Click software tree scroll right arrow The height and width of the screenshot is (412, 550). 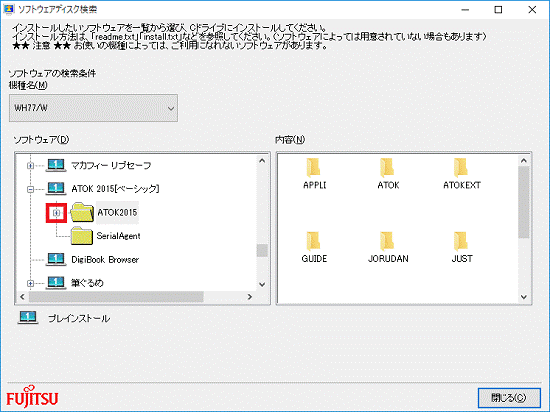click(249, 297)
